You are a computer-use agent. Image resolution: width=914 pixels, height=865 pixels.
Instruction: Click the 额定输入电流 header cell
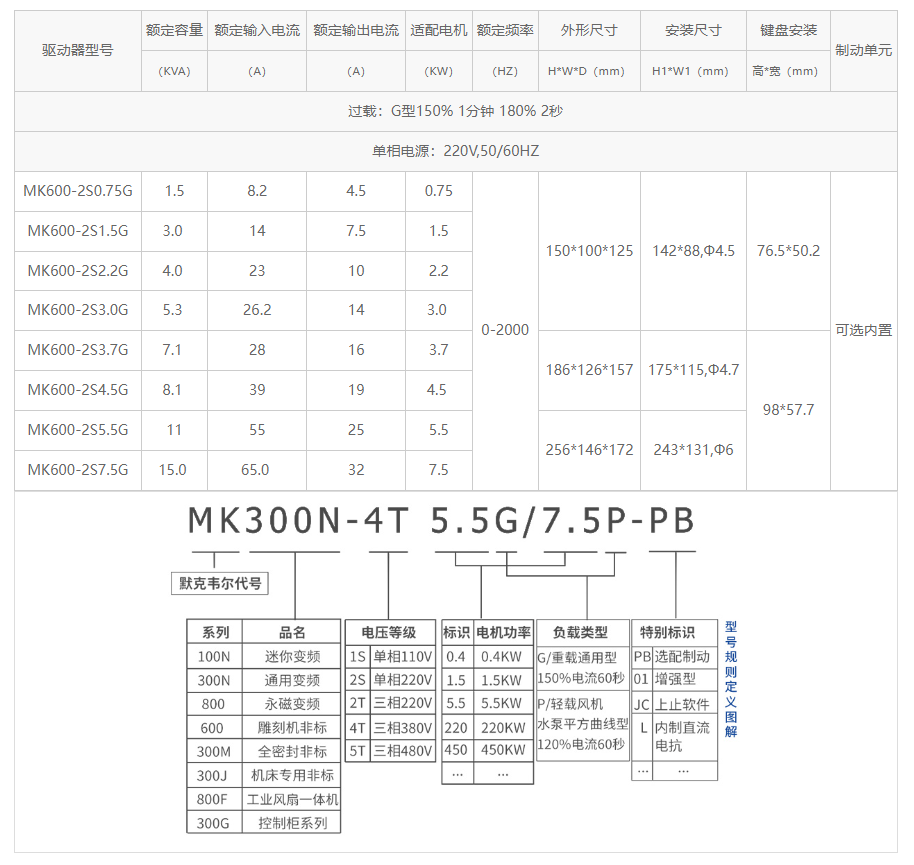coord(257,30)
